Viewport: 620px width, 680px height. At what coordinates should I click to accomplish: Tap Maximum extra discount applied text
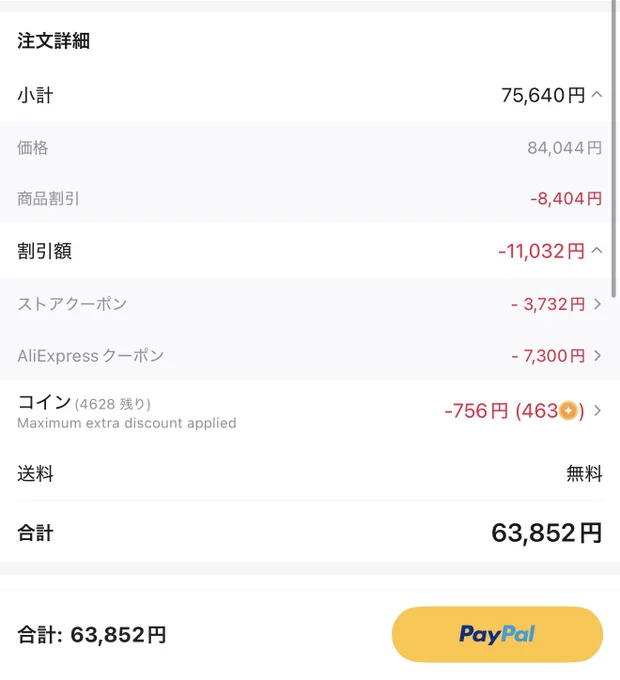tap(127, 423)
